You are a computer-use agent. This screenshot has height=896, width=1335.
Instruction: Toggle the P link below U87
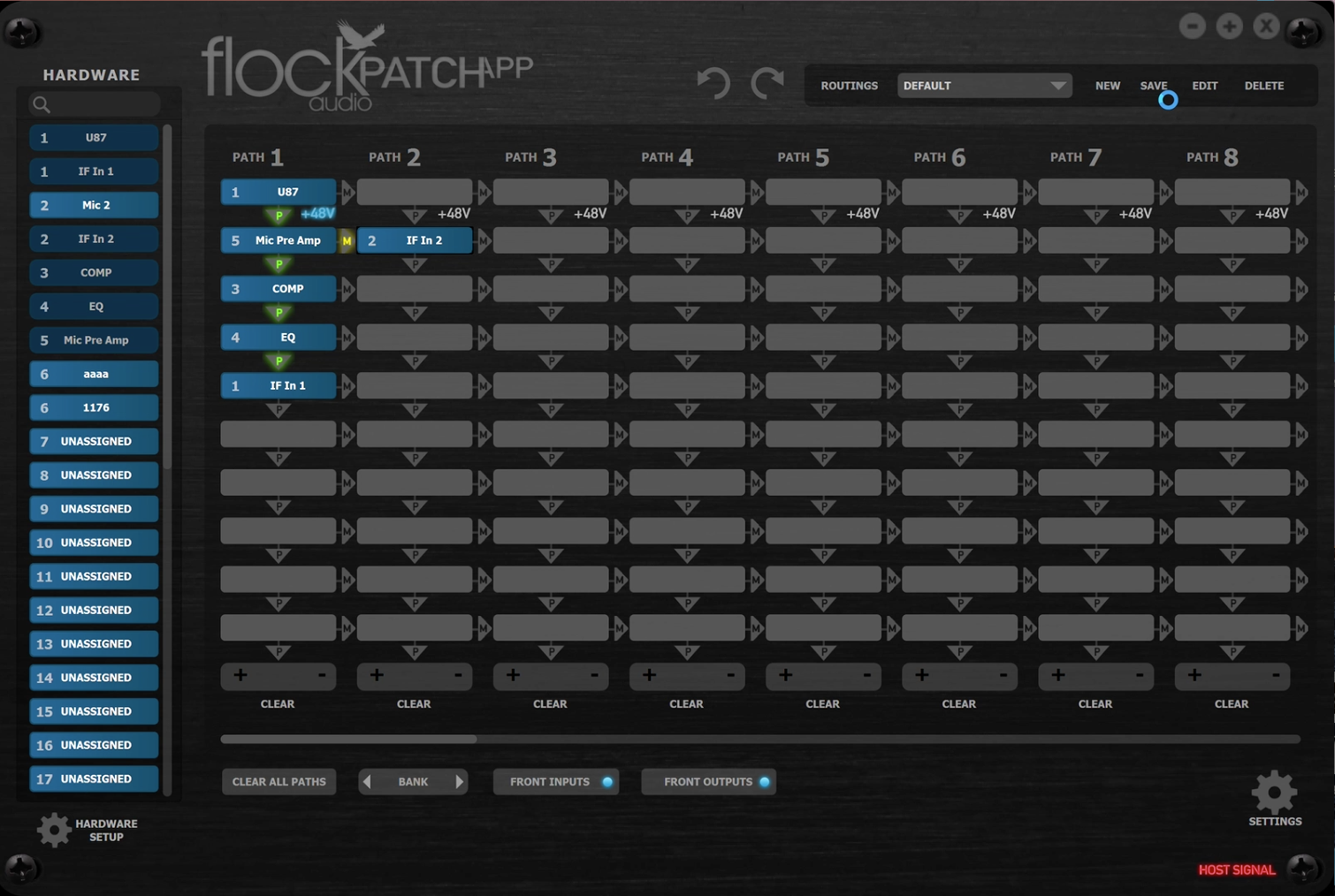pos(278,215)
